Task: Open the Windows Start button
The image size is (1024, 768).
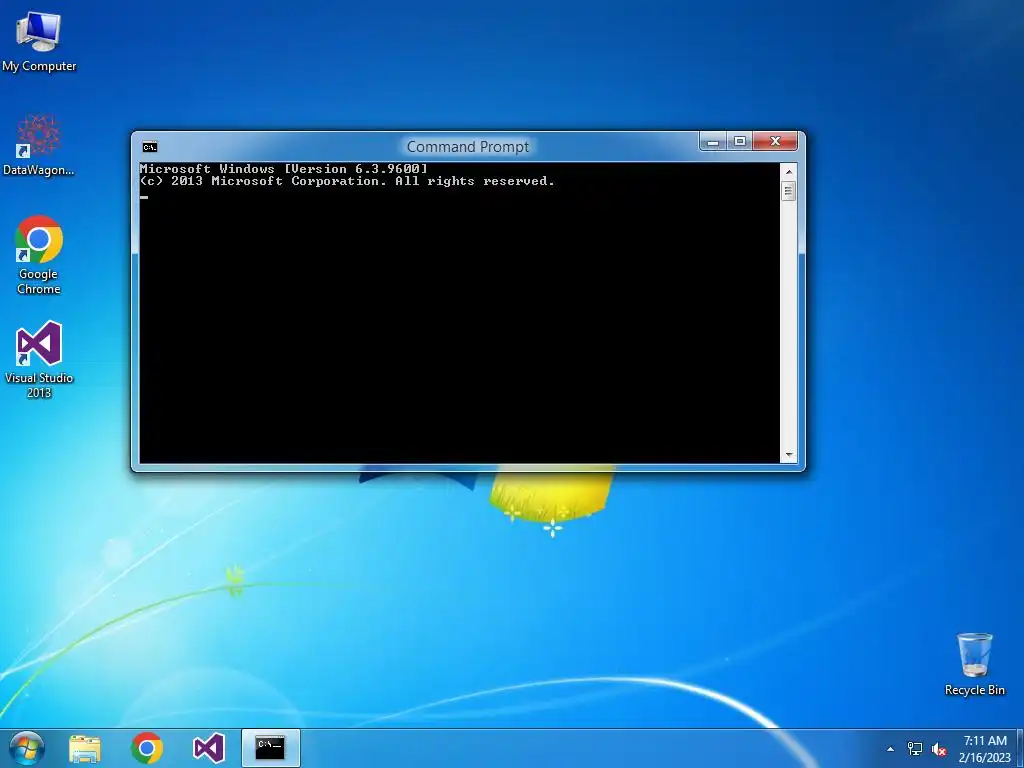Action: click(x=26, y=748)
